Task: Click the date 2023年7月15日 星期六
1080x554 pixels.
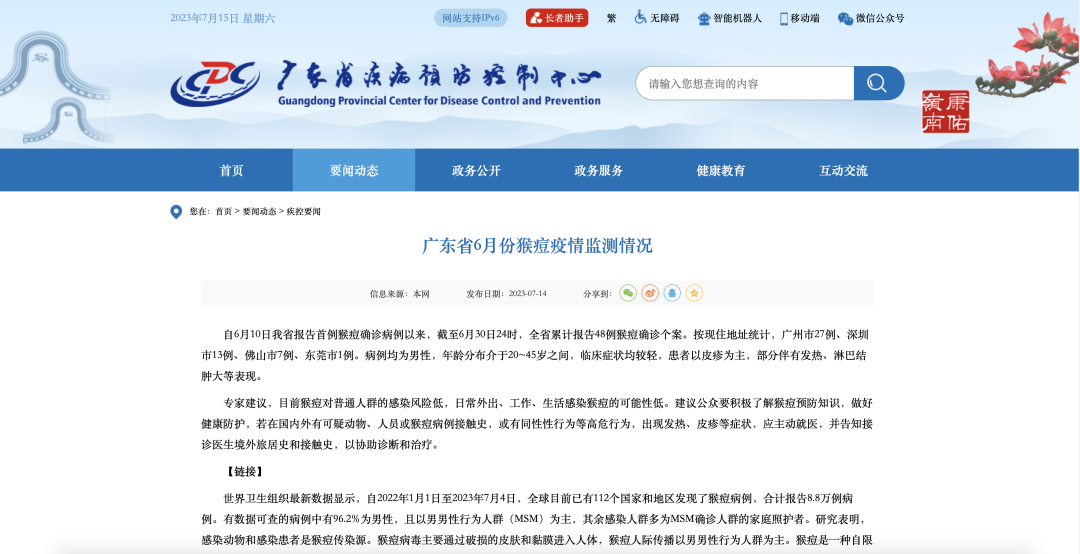Action: tap(222, 19)
